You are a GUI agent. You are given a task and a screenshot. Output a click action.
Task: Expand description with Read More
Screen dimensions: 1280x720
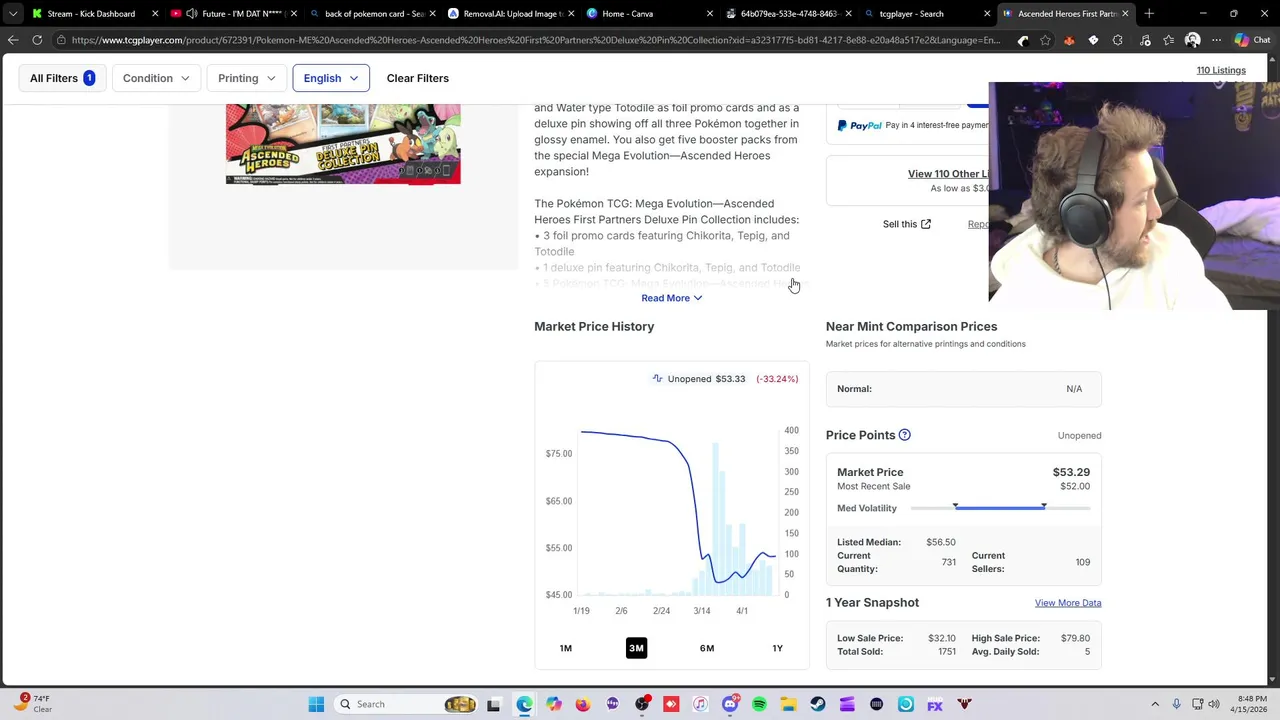click(x=672, y=298)
